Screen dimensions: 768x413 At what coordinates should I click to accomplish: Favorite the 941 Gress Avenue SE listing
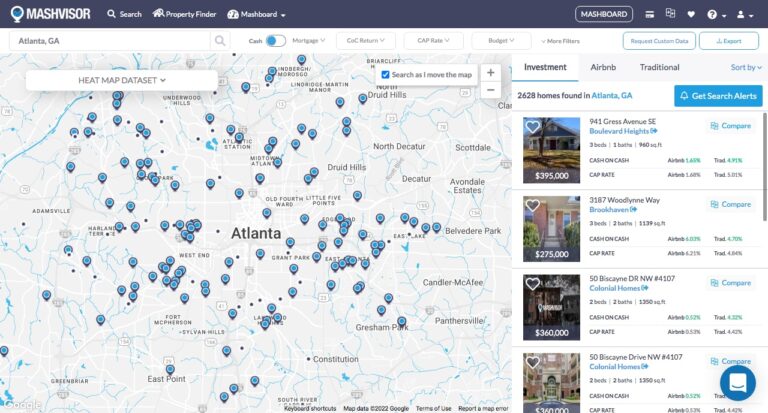533,127
